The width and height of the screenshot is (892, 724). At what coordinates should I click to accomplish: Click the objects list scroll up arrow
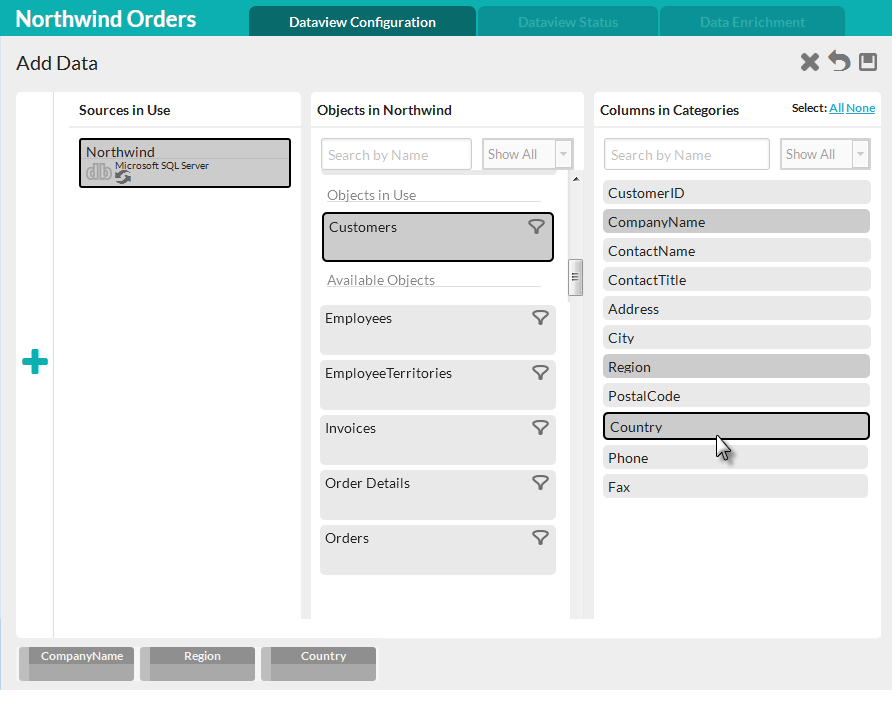[x=576, y=179]
